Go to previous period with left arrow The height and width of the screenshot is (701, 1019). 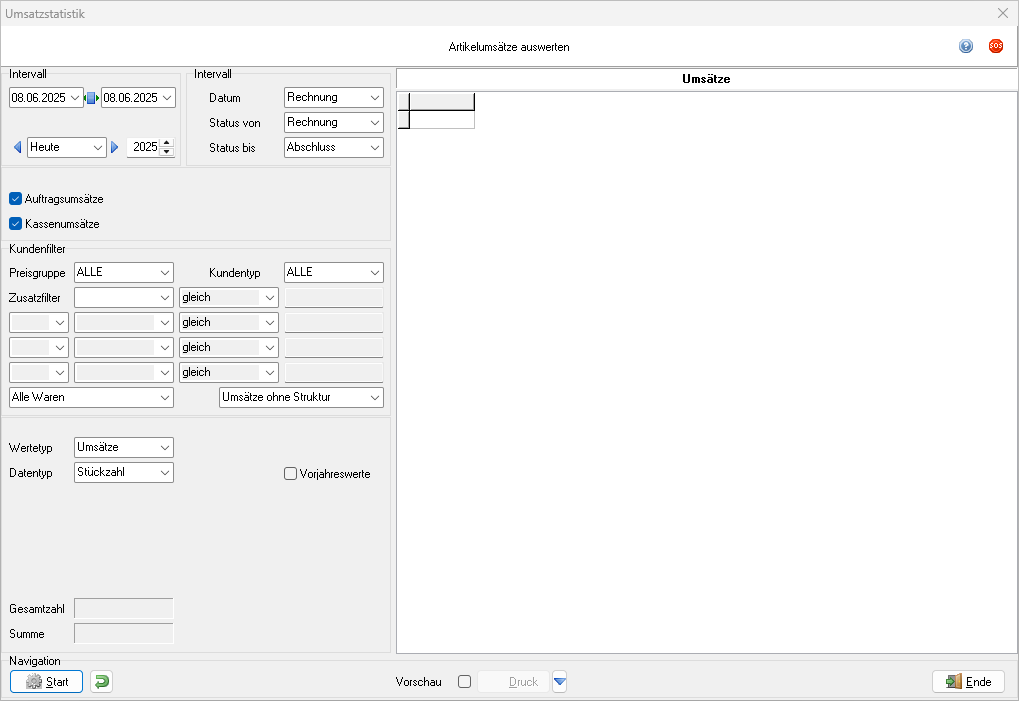tap(17, 148)
